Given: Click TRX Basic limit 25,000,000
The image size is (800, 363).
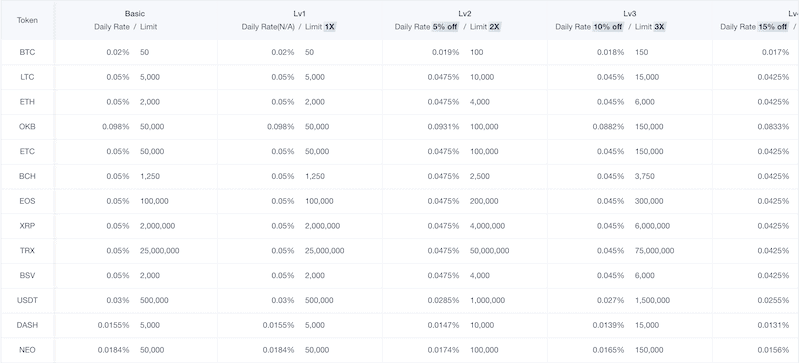Looking at the screenshot, I should (x=159, y=251).
